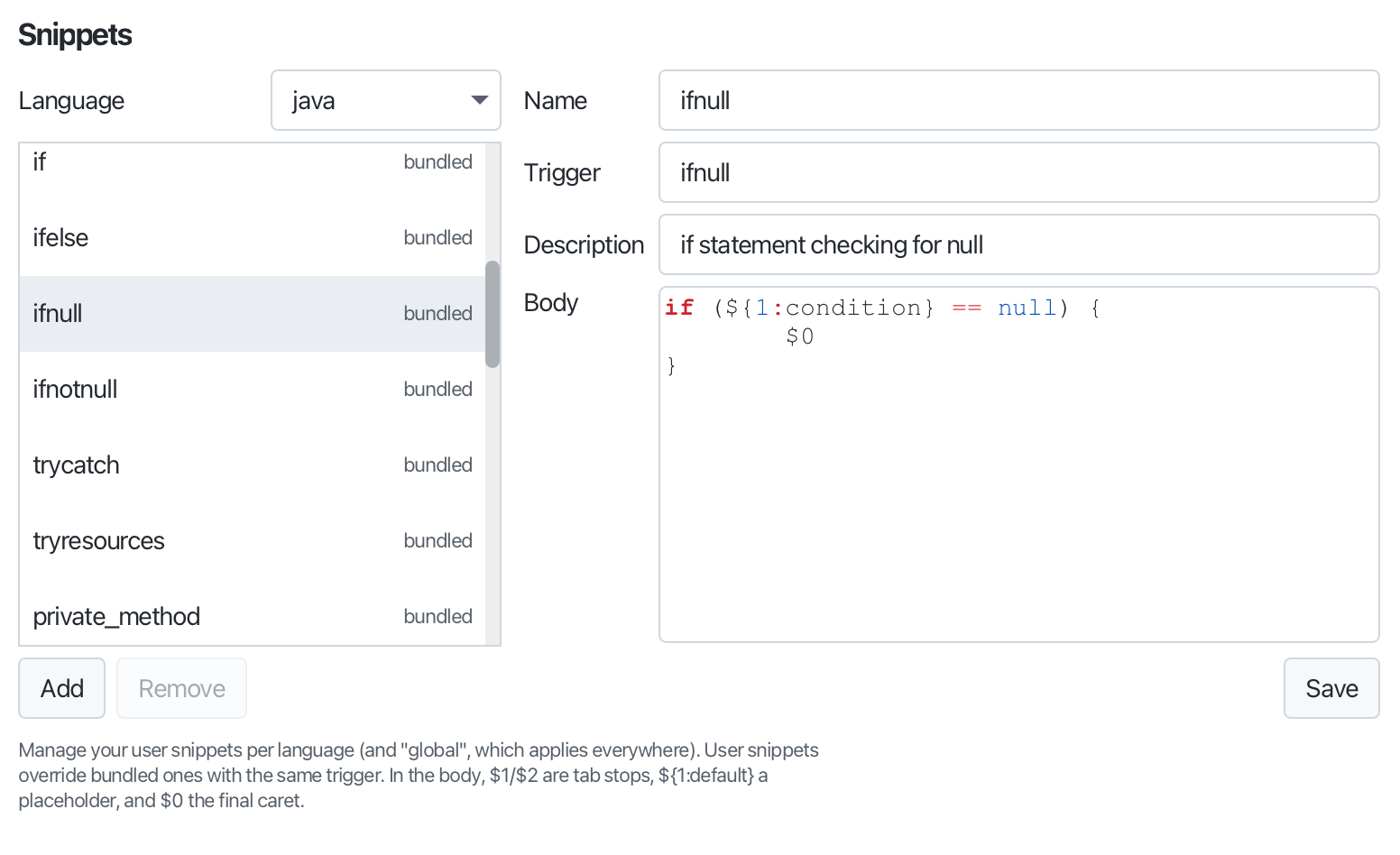Click into the Description field
Image resolution: width=1400 pixels, height=855 pixels.
(1019, 244)
